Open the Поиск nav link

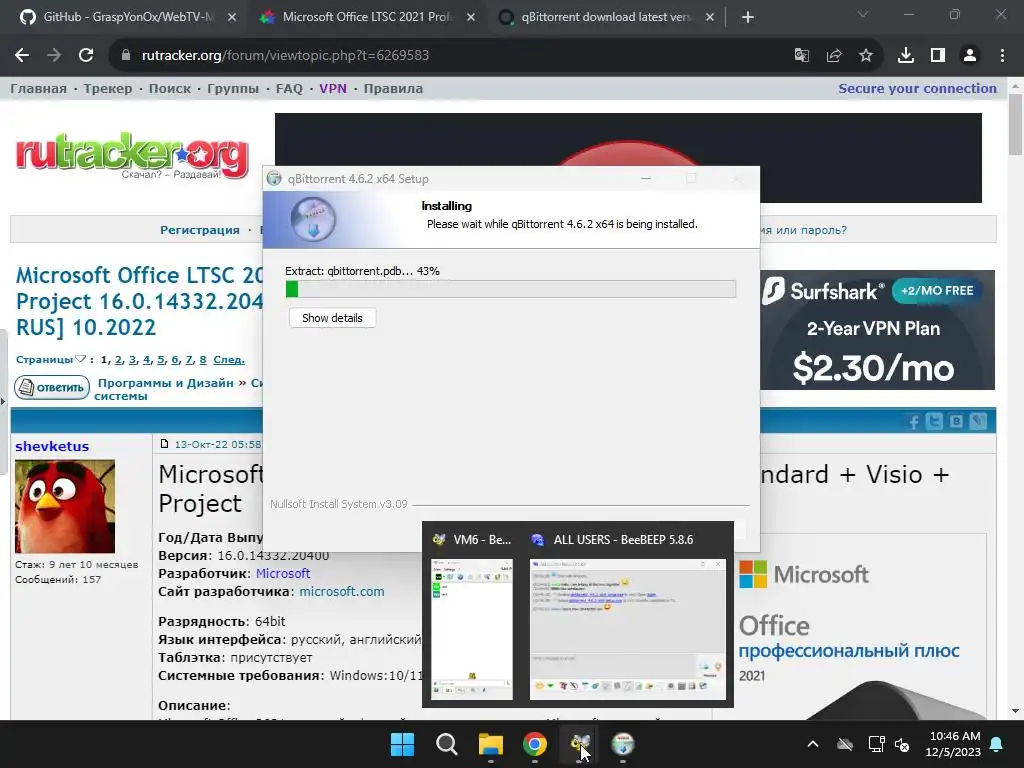[x=170, y=89]
